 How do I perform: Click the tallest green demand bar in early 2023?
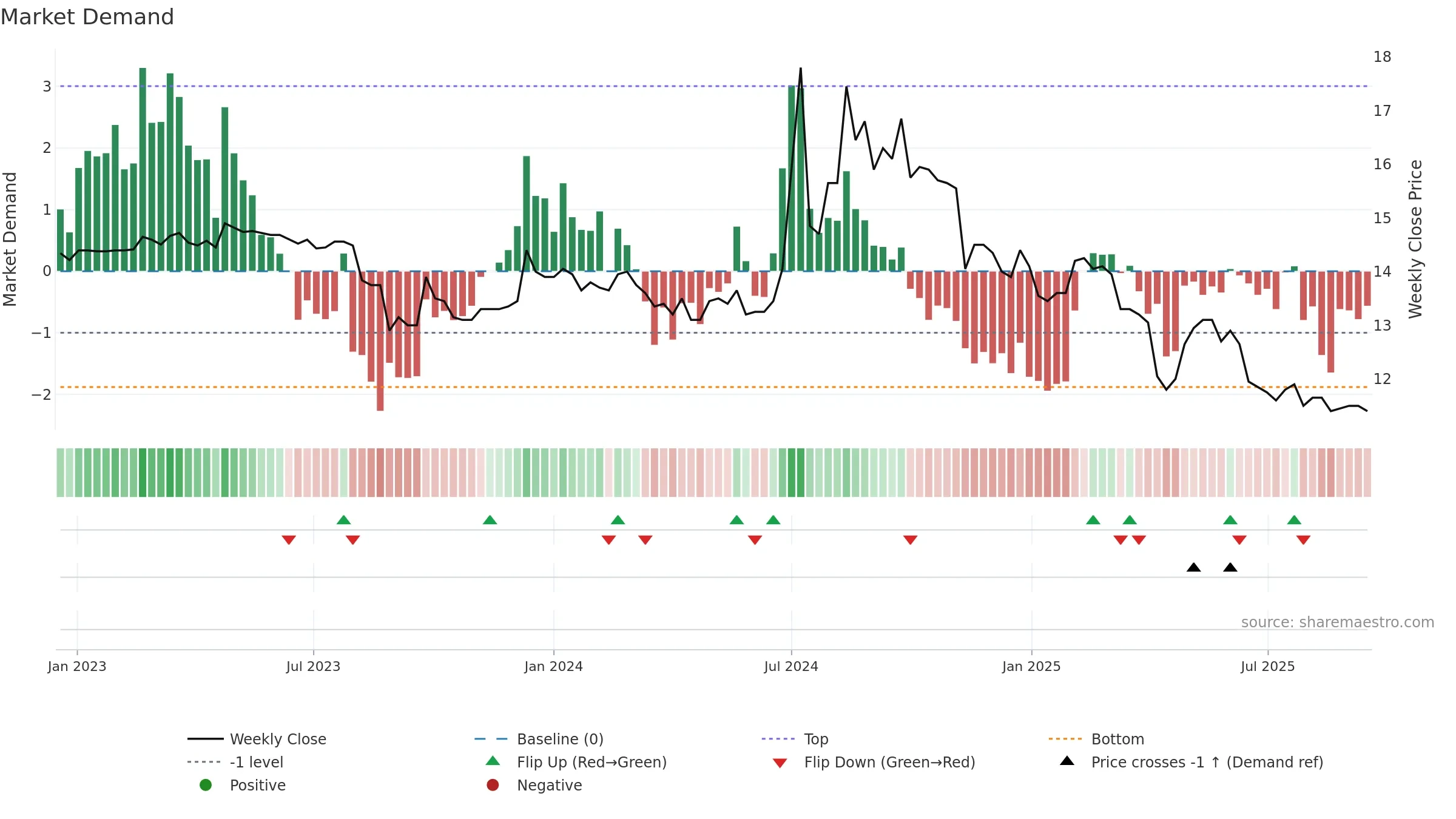pos(143,169)
